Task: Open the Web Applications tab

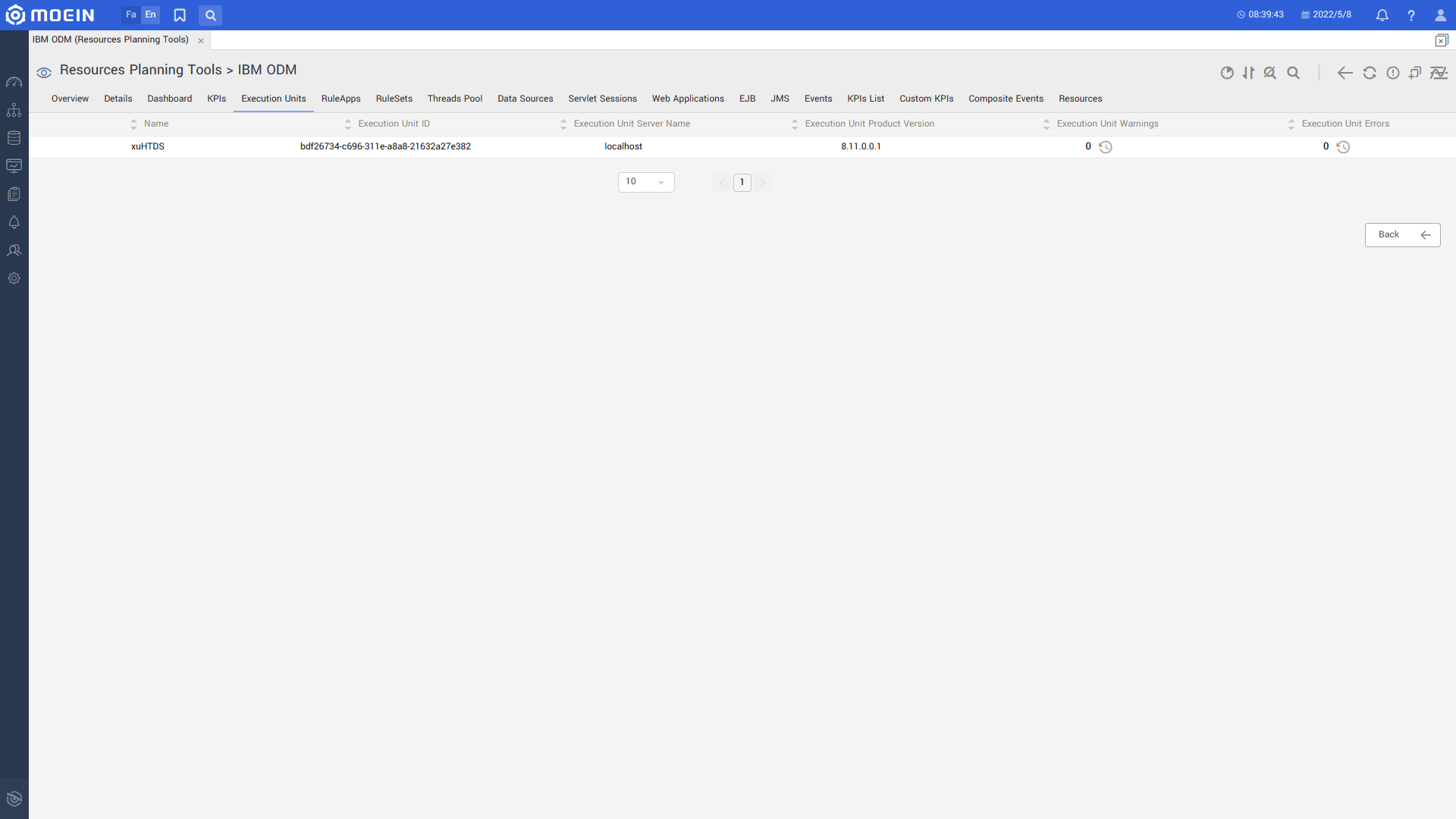Action: tap(688, 99)
